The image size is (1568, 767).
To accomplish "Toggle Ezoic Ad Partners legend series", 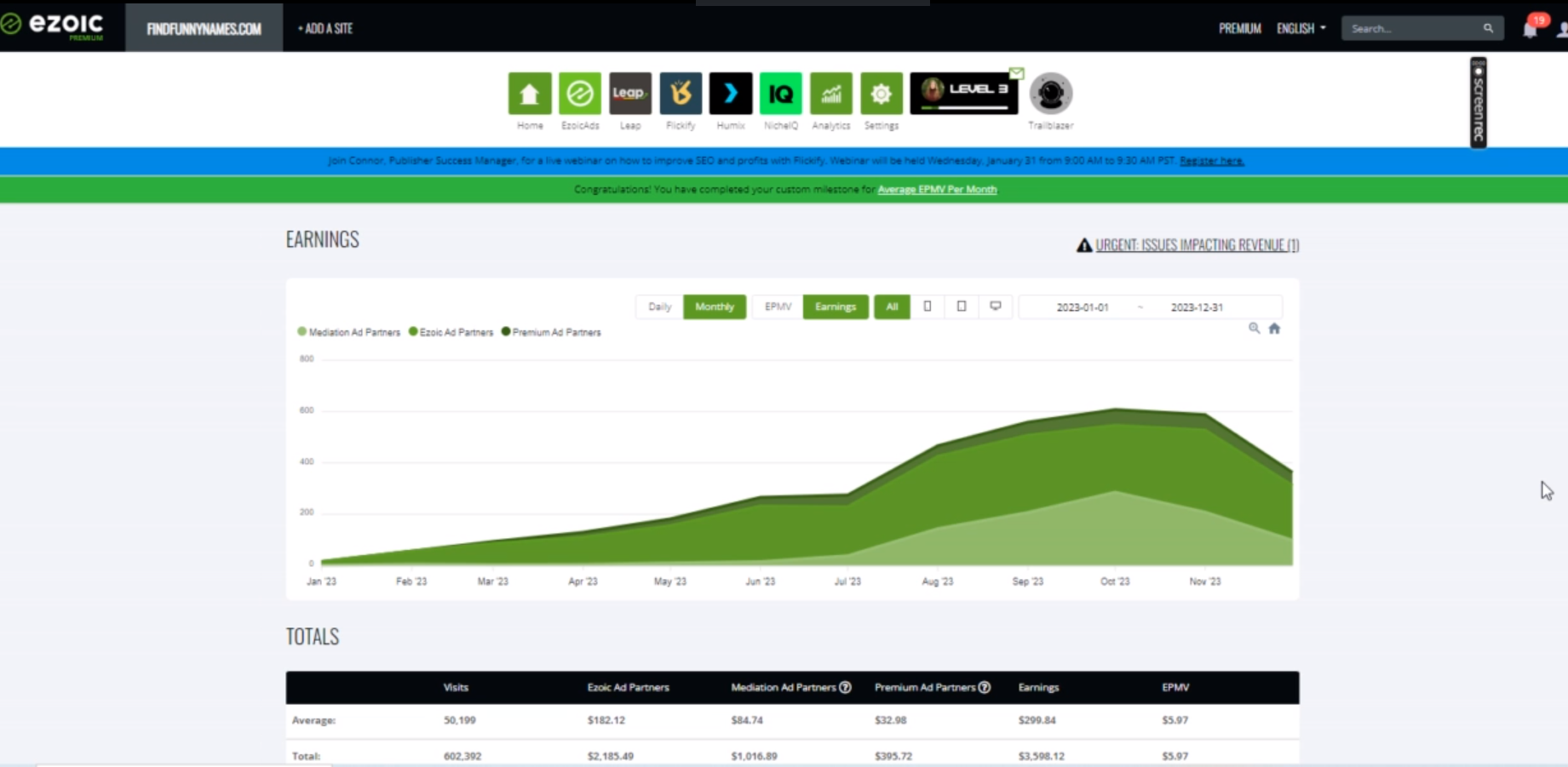I will [x=451, y=332].
